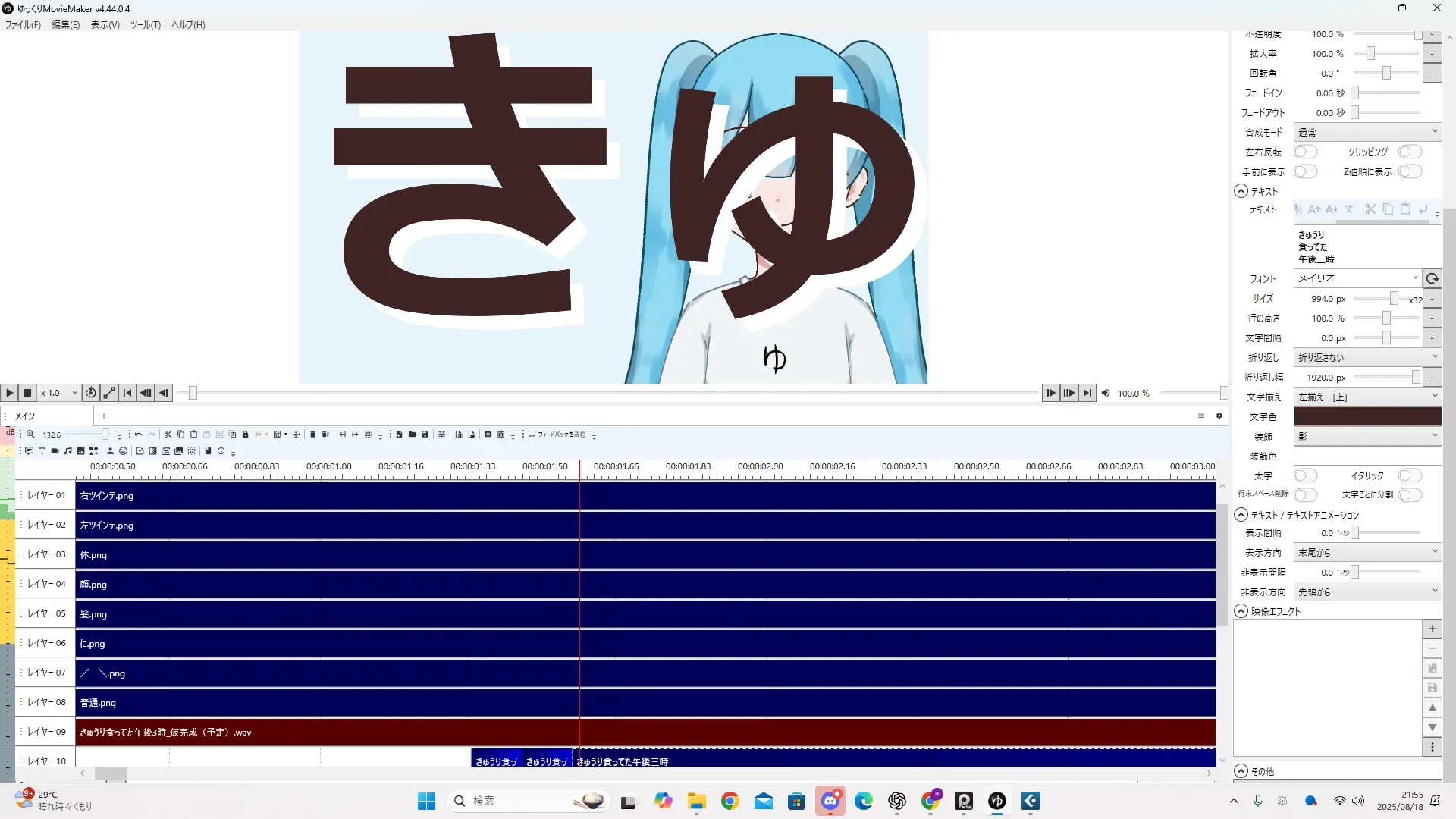Open the ツール(T) menu
Image resolution: width=1456 pixels, height=819 pixels.
pos(145,24)
